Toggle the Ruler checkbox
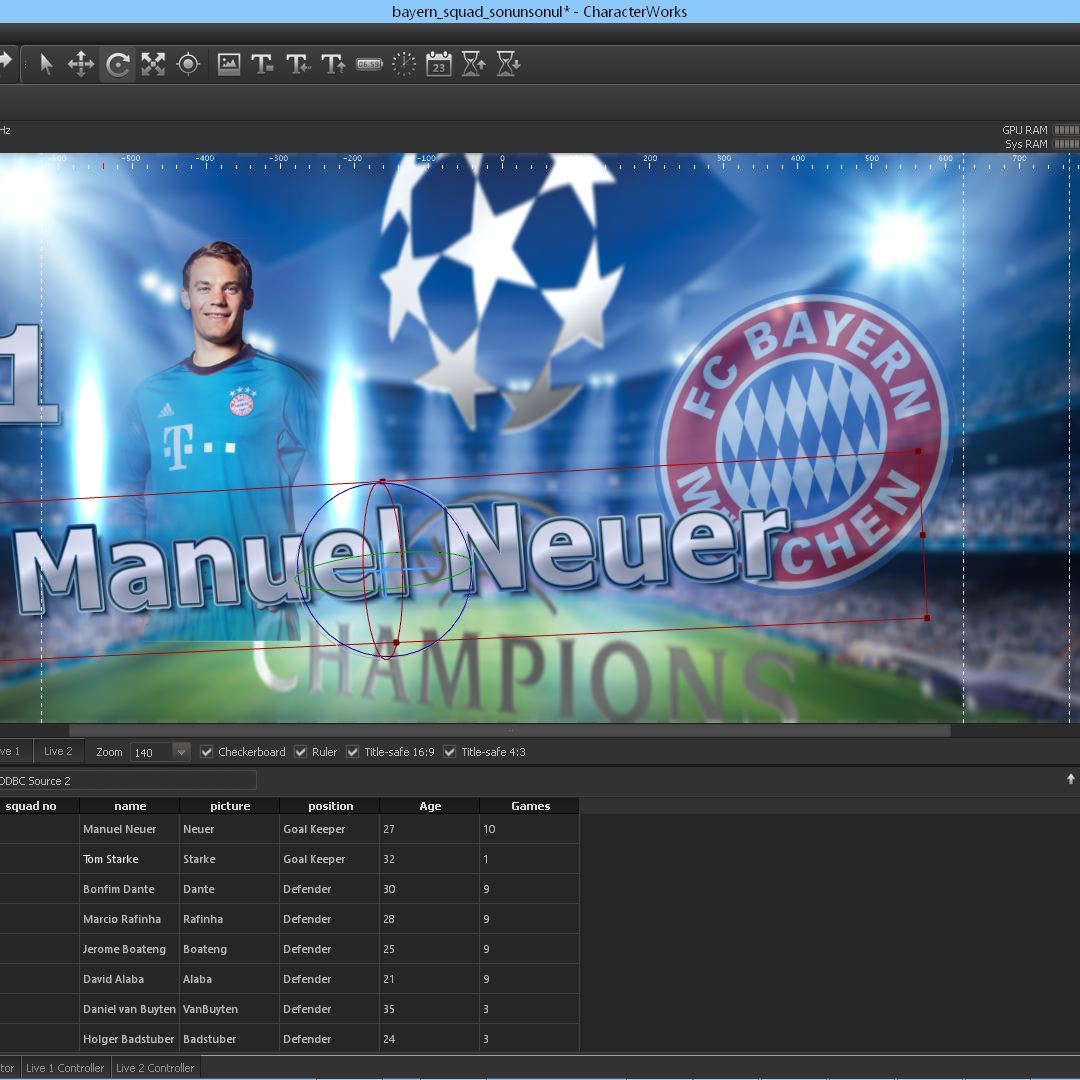This screenshot has height=1080, width=1080. 300,752
